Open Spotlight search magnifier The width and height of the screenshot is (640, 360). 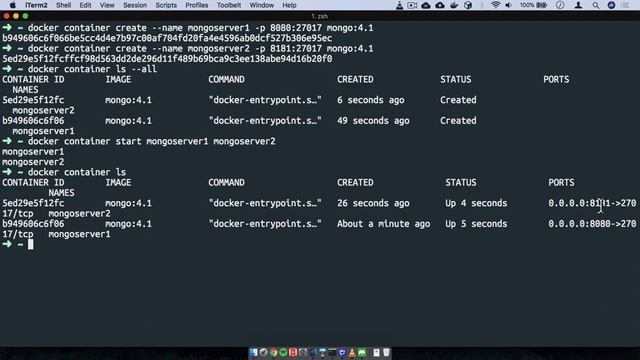596,5
